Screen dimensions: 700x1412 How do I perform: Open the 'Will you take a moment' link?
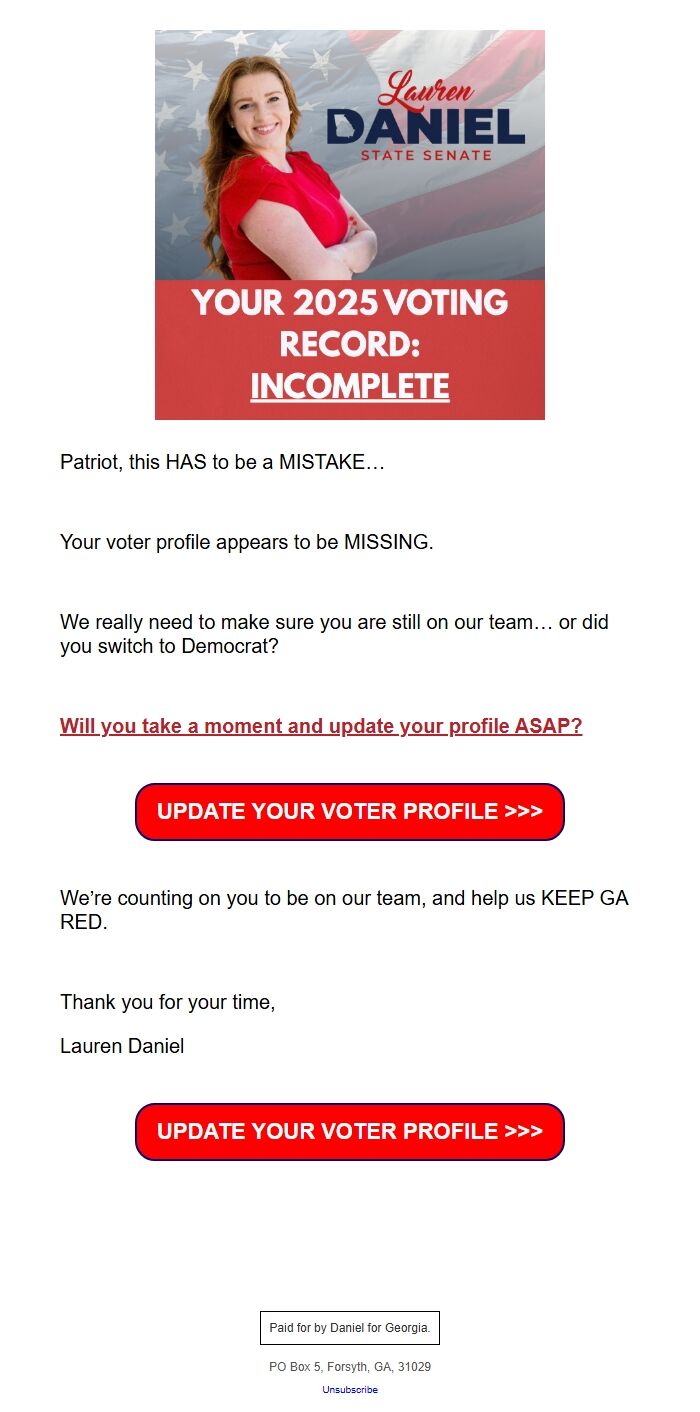click(x=321, y=726)
